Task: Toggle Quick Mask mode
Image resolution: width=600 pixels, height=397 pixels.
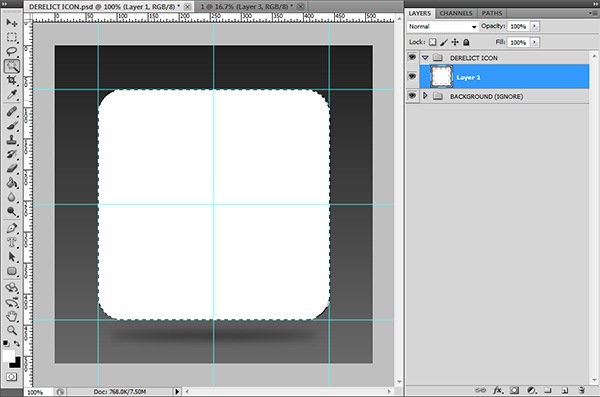Action: pyautogui.click(x=11, y=377)
